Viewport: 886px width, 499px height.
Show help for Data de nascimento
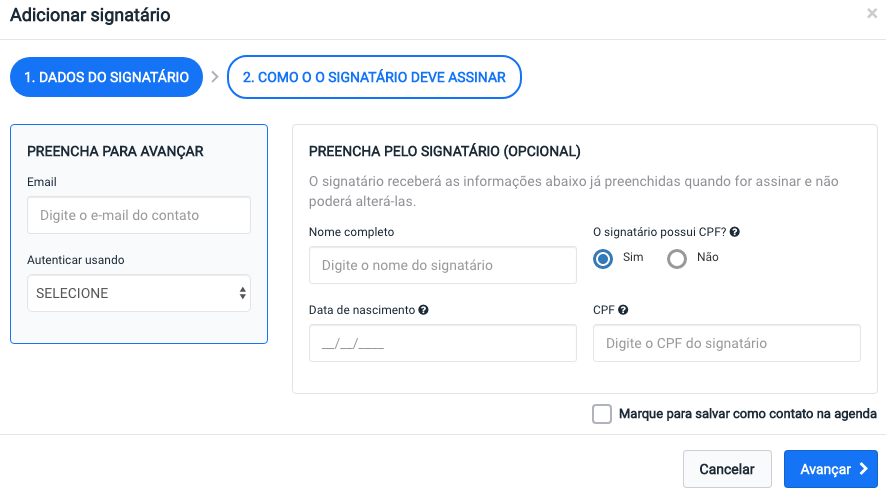[x=423, y=310]
